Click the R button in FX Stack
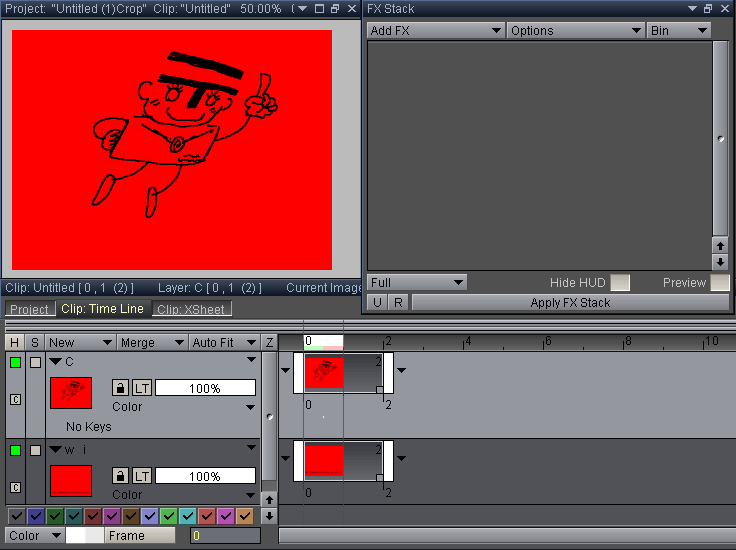 coord(398,303)
